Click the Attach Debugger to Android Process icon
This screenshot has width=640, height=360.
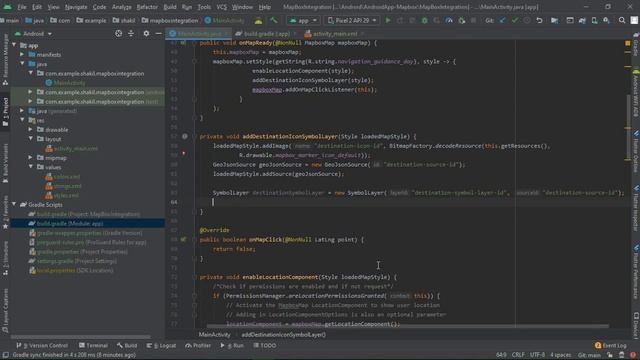[x=462, y=20]
